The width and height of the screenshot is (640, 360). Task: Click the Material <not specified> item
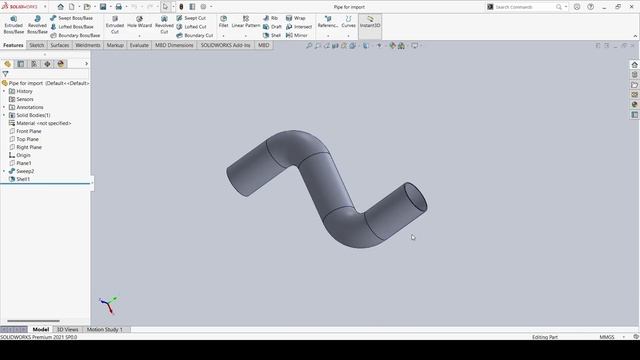40,123
